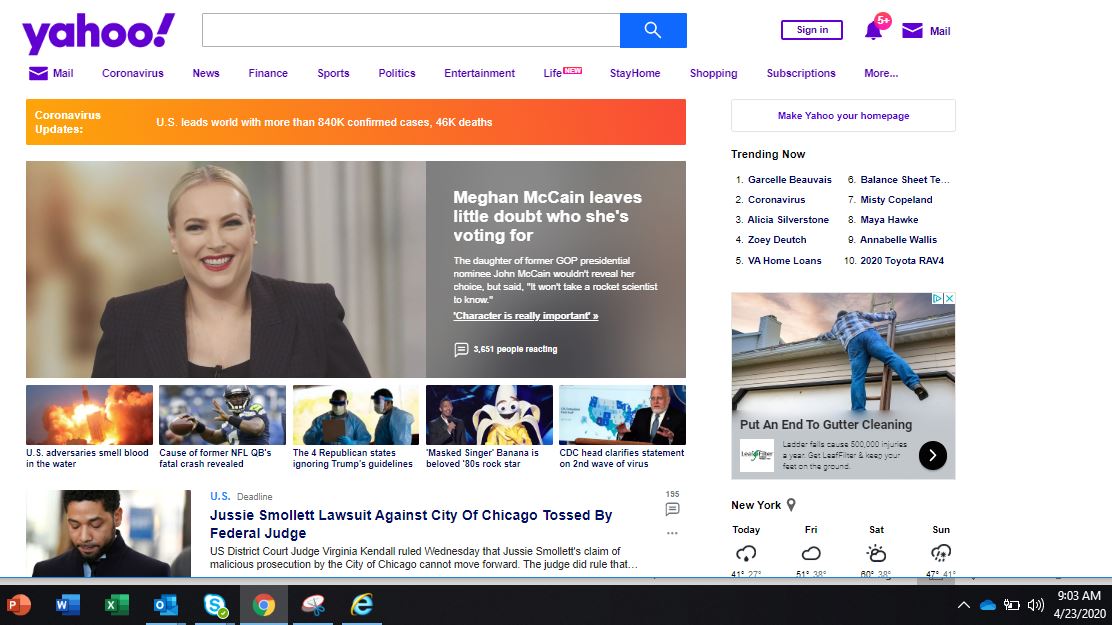Select the Entertainment navigation item
Viewport: 1112px width, 625px height.
click(x=479, y=73)
